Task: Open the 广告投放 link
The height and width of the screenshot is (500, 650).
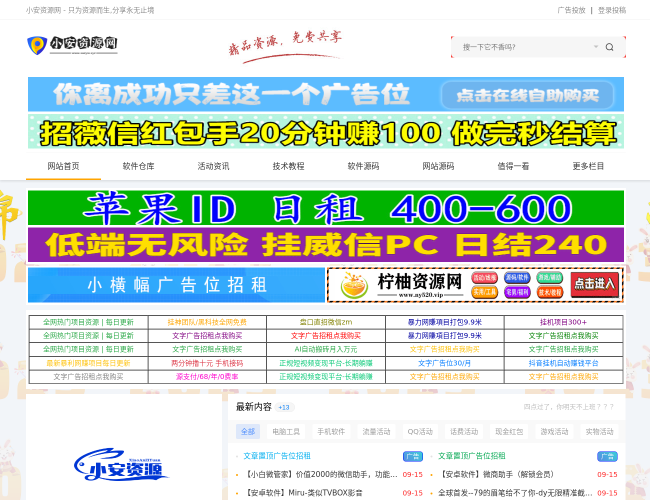Action: click(571, 10)
